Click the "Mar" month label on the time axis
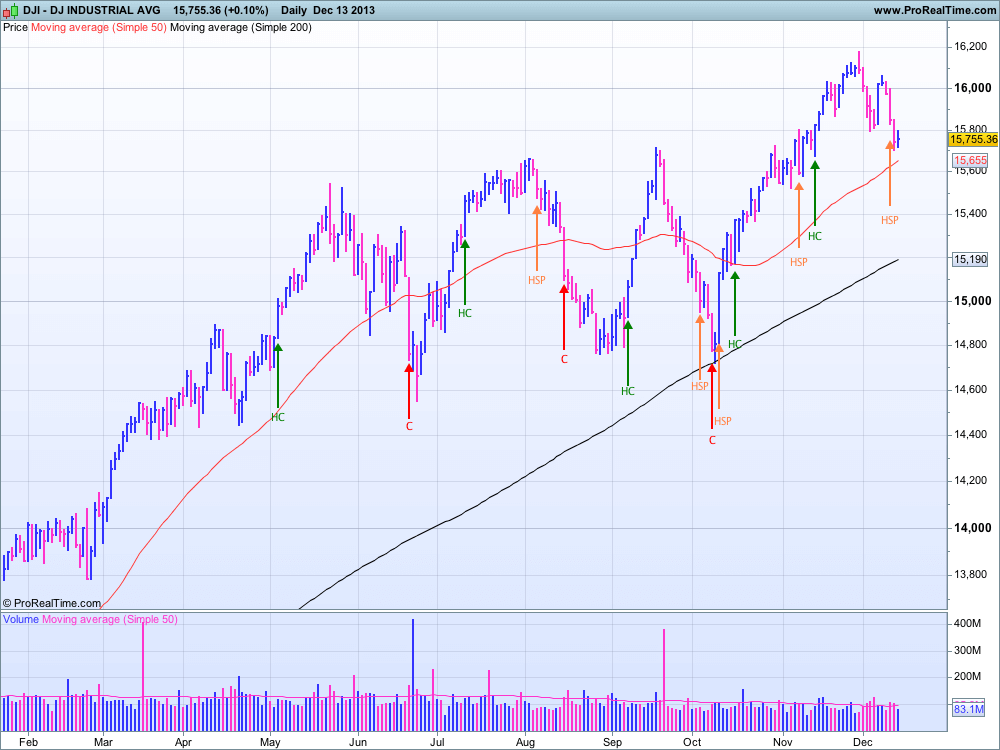Image resolution: width=1000 pixels, height=750 pixels. tap(103, 742)
